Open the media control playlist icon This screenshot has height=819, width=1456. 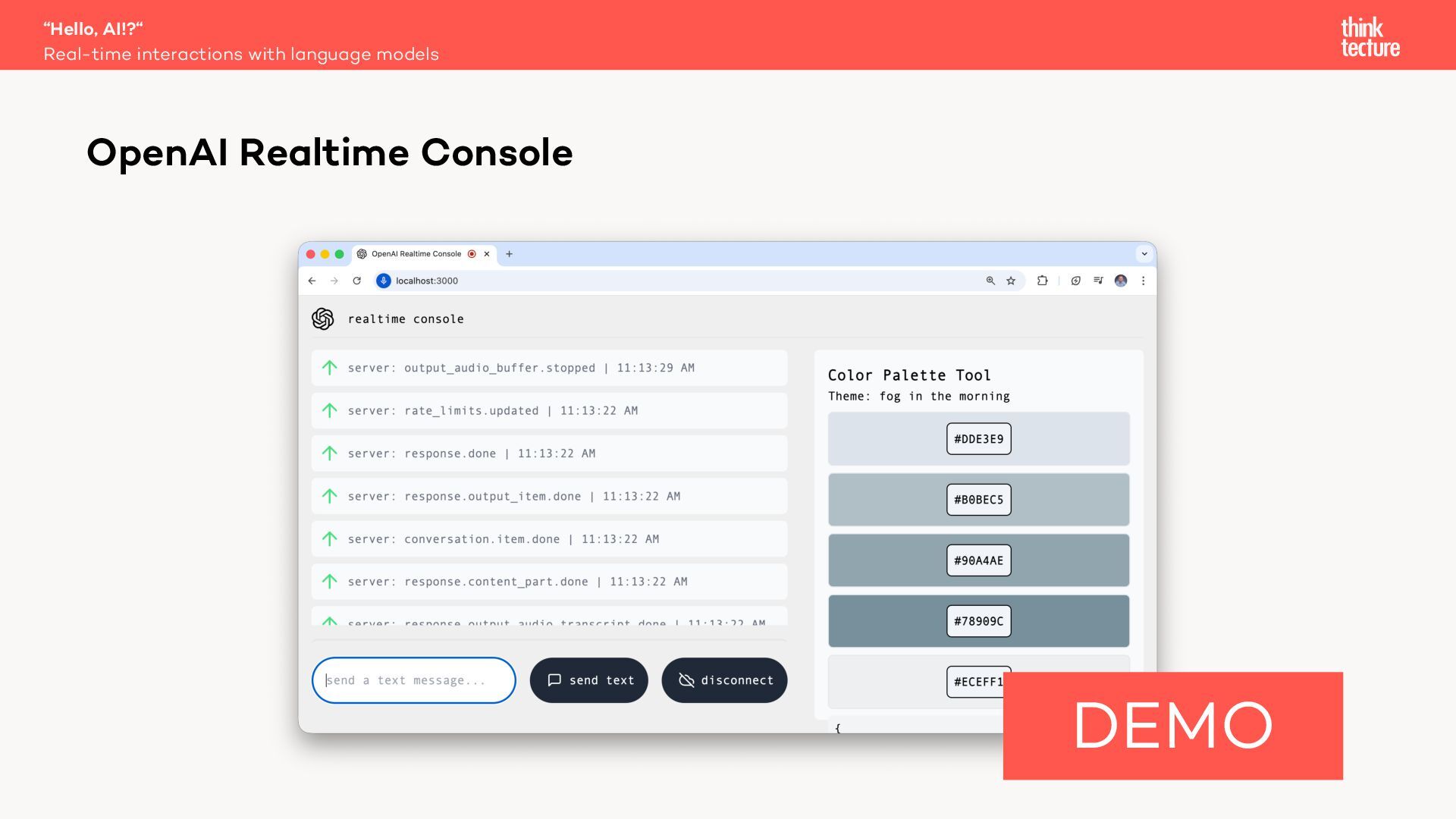pos(1098,281)
